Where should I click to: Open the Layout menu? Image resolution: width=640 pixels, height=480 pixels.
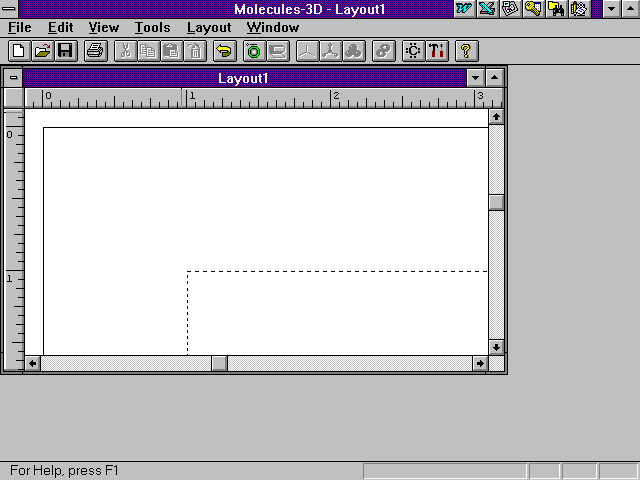[209, 27]
